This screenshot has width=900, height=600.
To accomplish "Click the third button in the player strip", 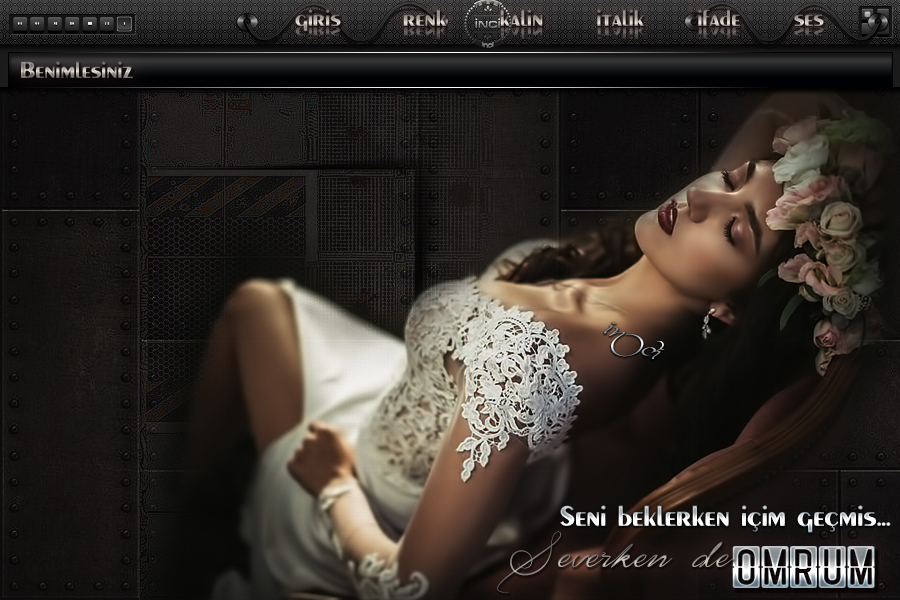I will tap(55, 22).
